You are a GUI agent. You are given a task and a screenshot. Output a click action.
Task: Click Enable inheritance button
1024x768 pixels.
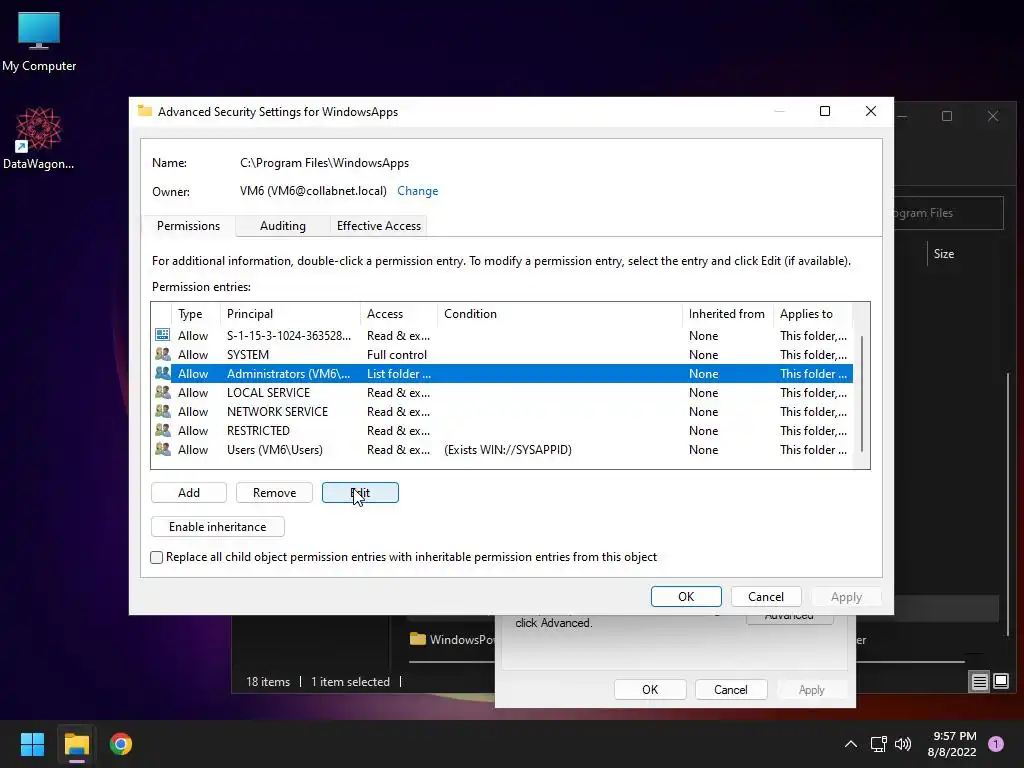pos(217,526)
